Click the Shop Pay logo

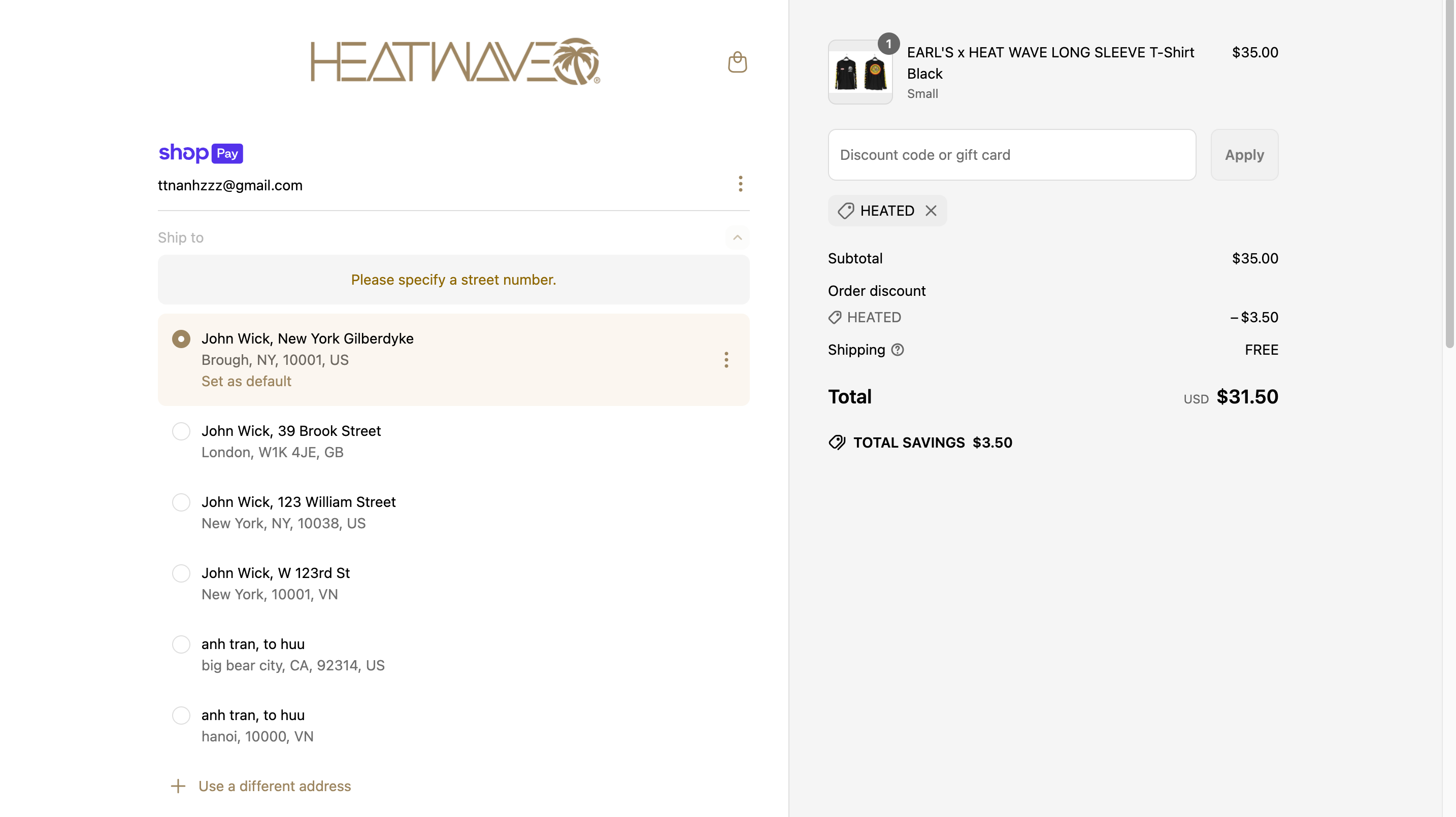201,153
